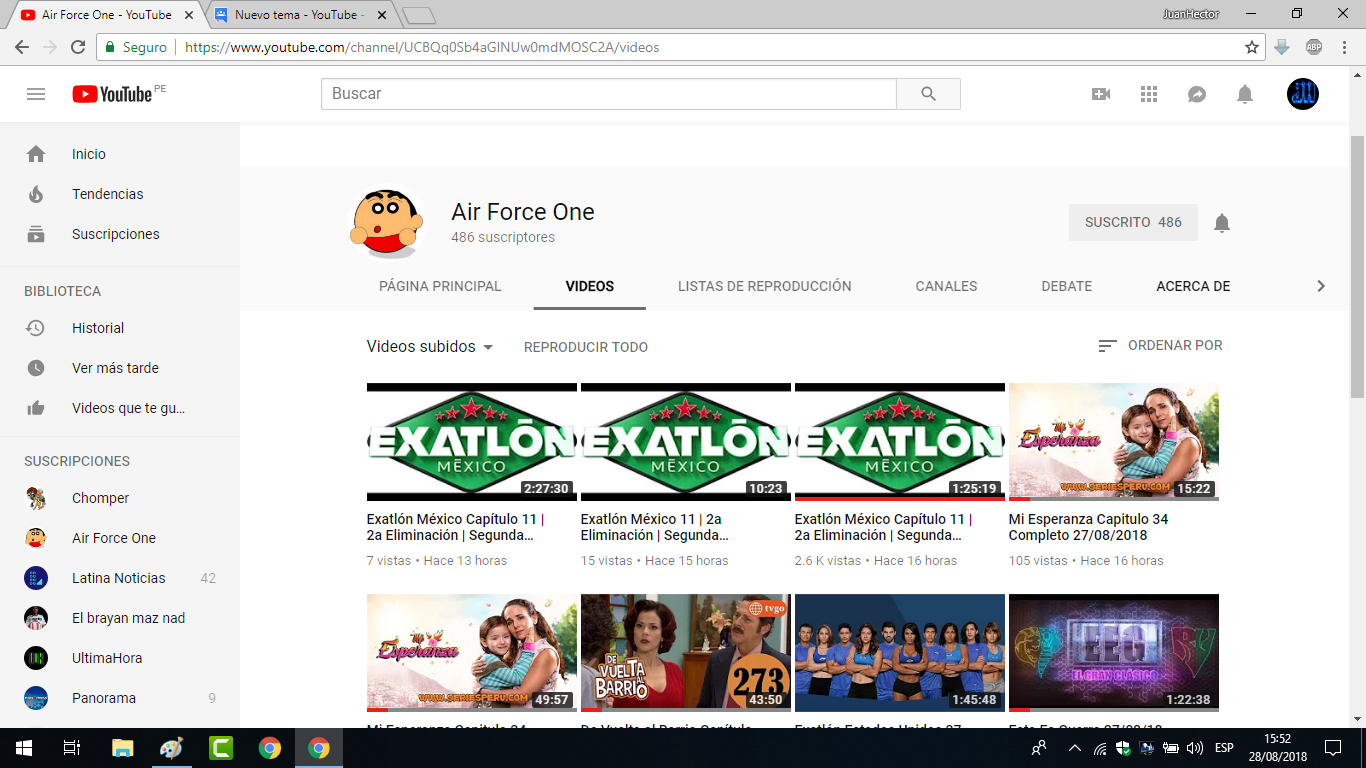1366x768 pixels.
Task: Click the volume speaker tray icon
Action: 1194,748
